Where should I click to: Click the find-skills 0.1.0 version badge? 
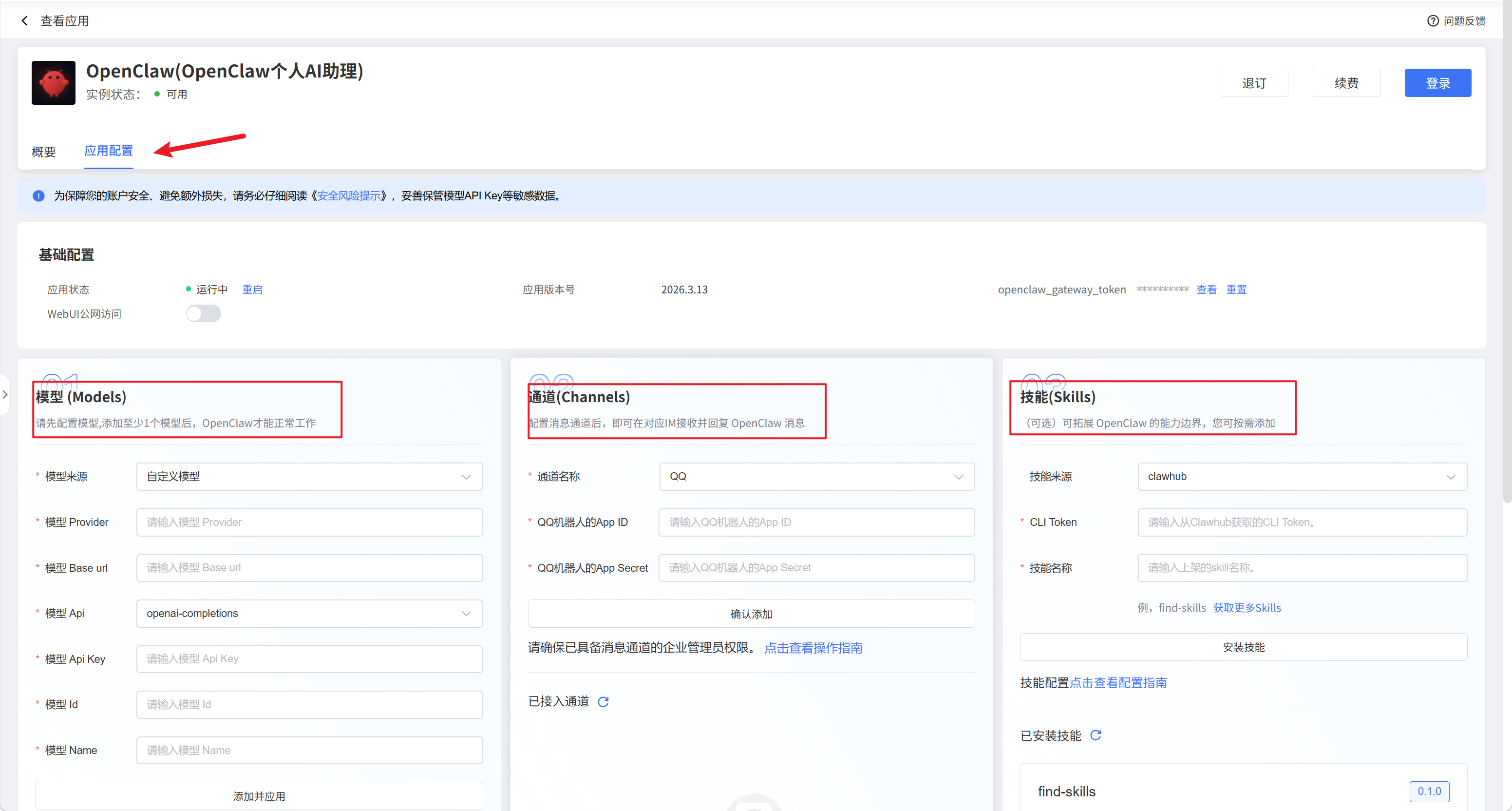1429,791
